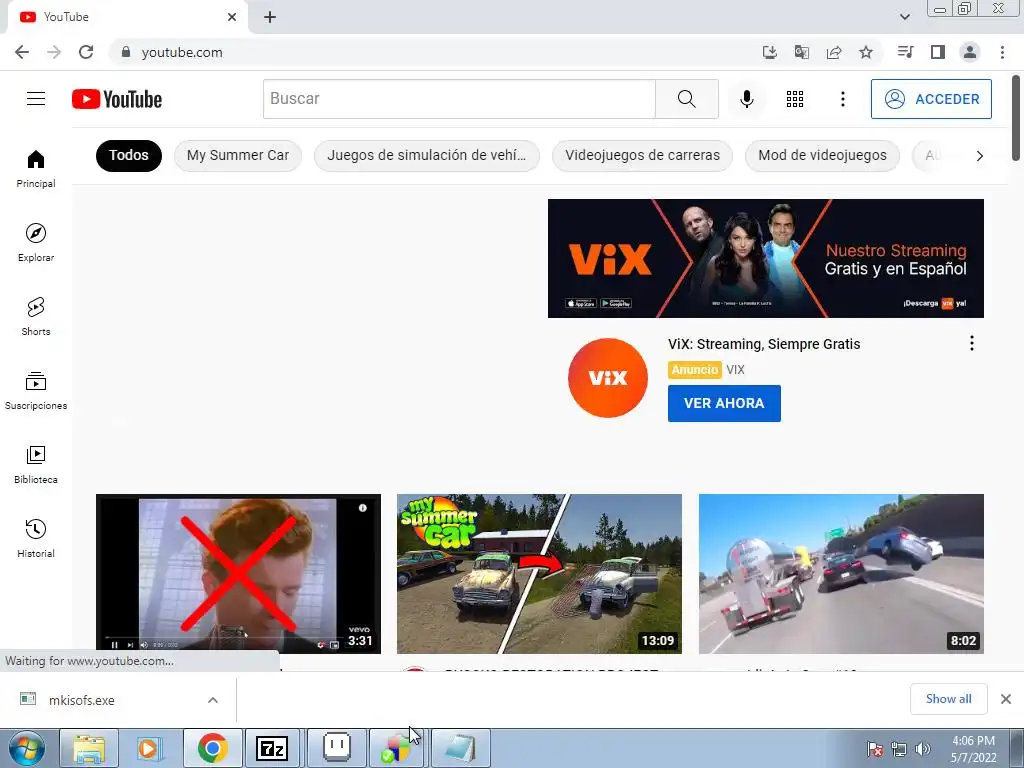Image resolution: width=1024 pixels, height=768 pixels.
Task: Select the Todos filter chip
Action: [129, 155]
